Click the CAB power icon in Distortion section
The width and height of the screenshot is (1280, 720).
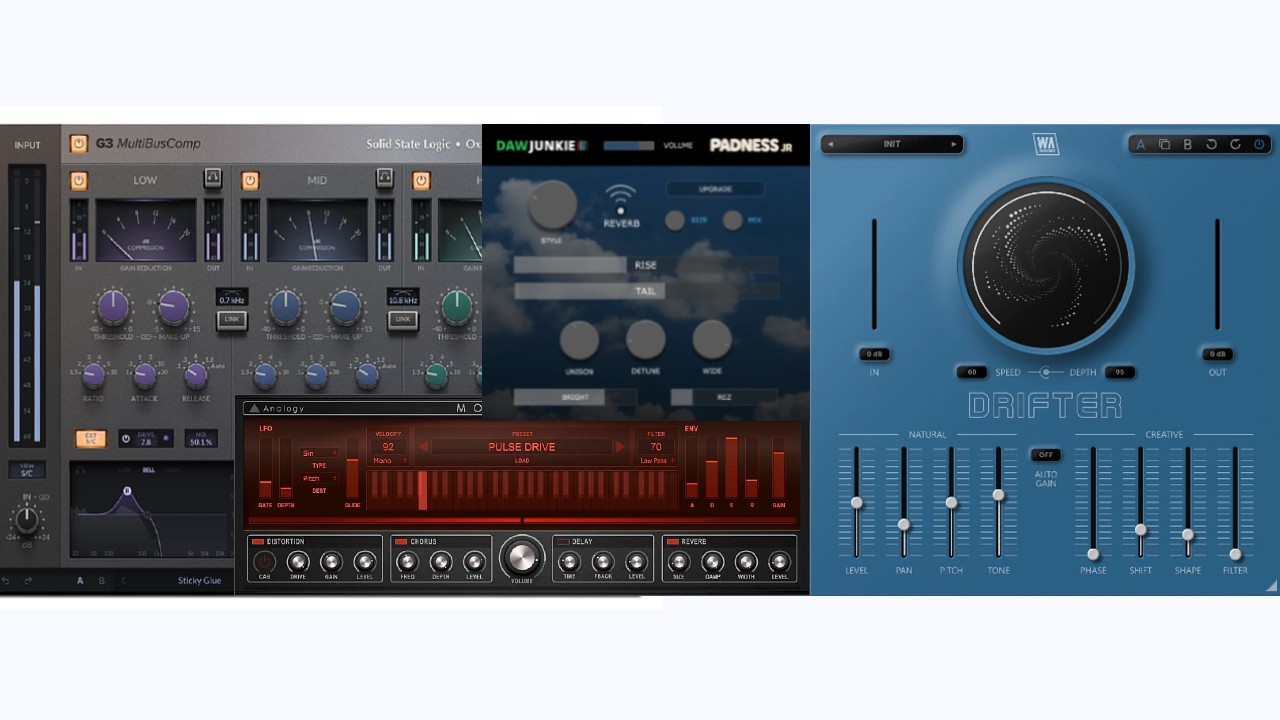tap(263, 561)
